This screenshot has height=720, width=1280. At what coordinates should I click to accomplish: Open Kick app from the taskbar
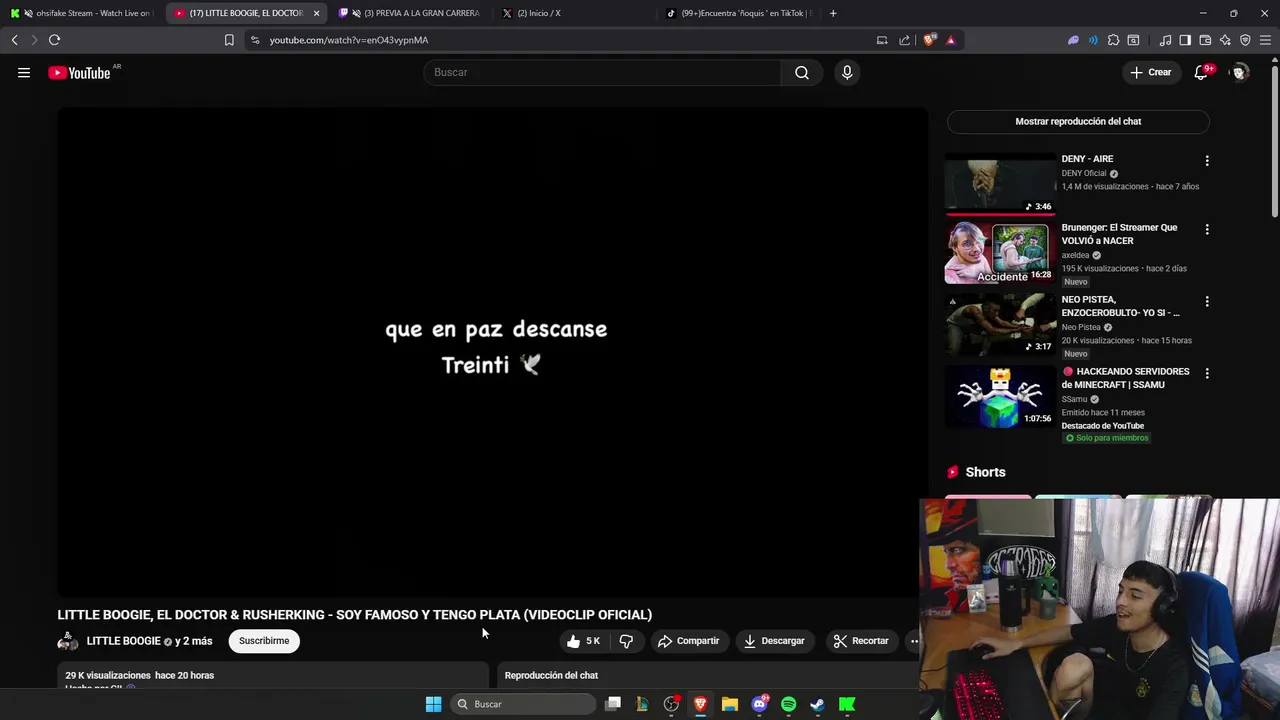(847, 704)
